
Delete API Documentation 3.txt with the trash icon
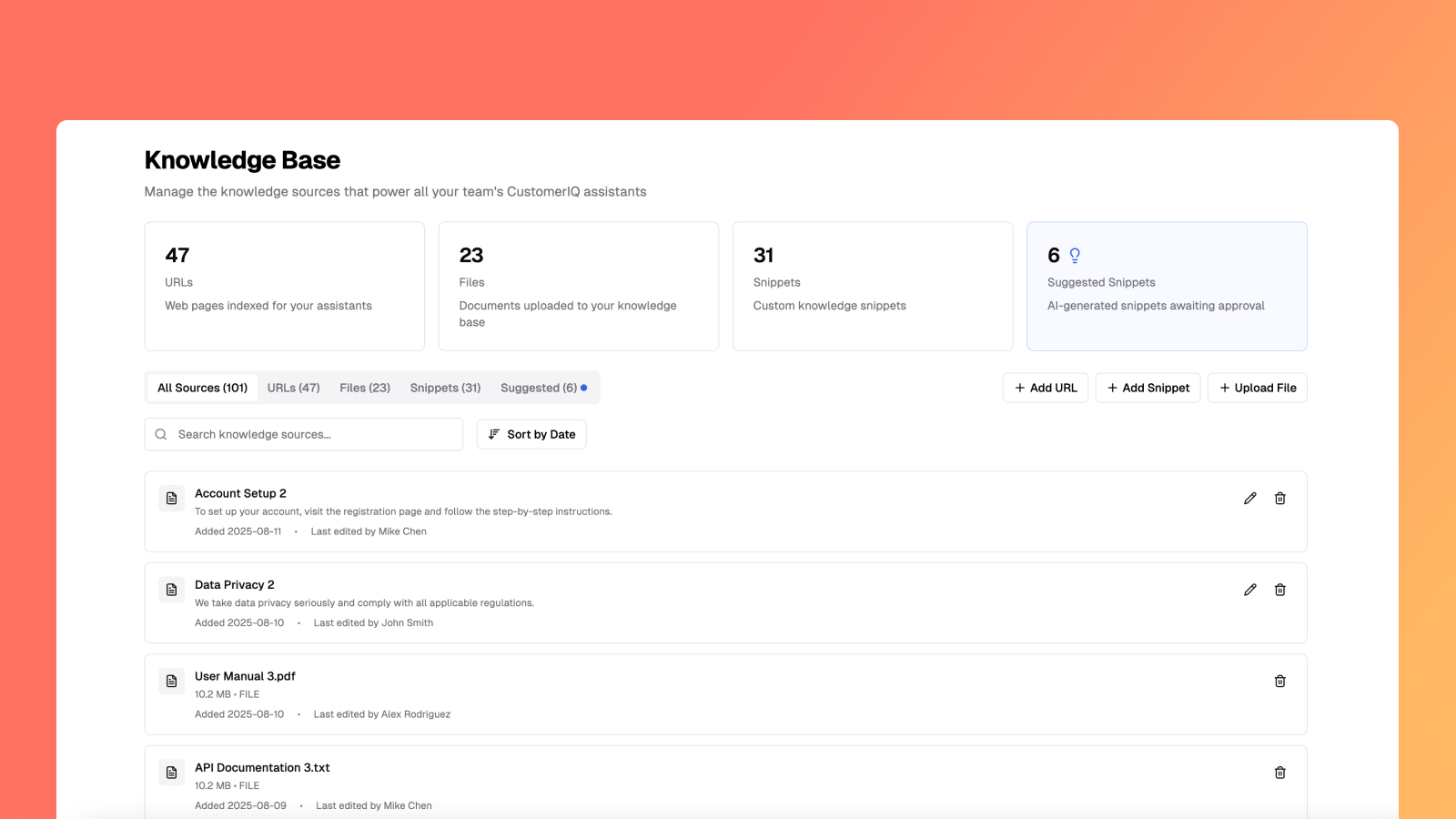[x=1280, y=773]
